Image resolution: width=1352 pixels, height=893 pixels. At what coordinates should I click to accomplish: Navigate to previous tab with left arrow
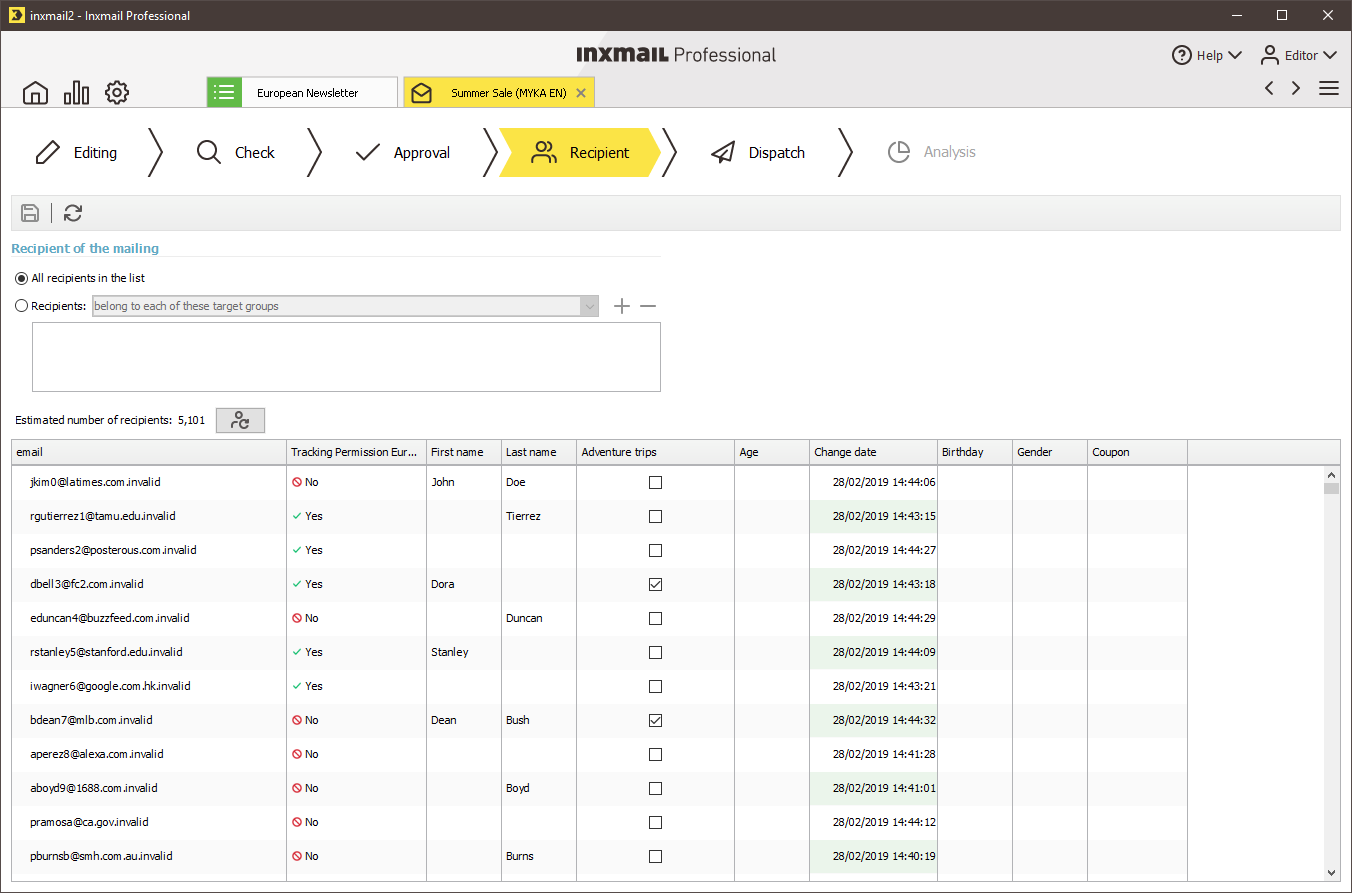point(1269,88)
